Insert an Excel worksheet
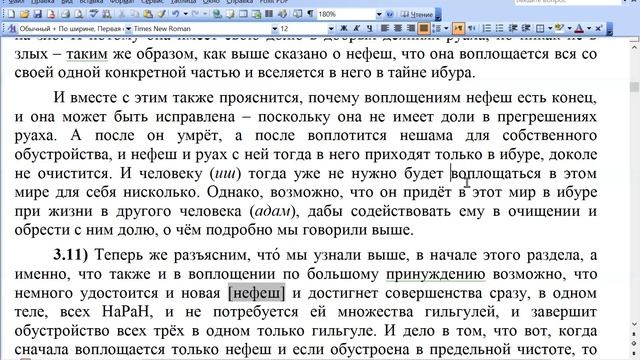This screenshot has height=360, width=640. (x=256, y=14)
